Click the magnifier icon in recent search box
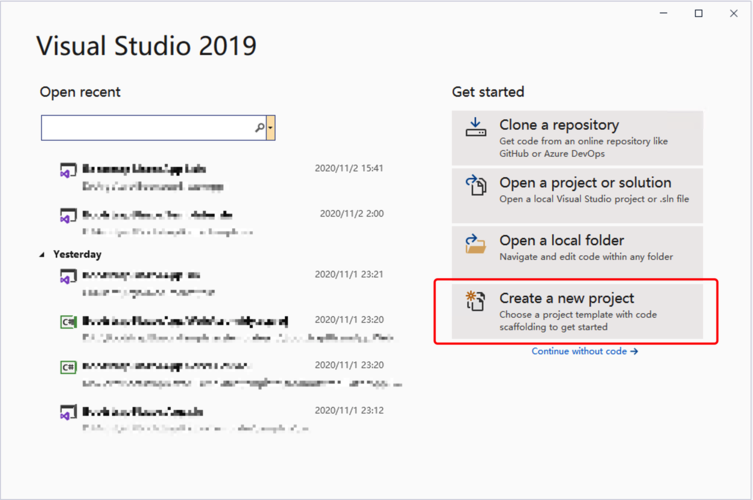 pyautogui.click(x=260, y=128)
